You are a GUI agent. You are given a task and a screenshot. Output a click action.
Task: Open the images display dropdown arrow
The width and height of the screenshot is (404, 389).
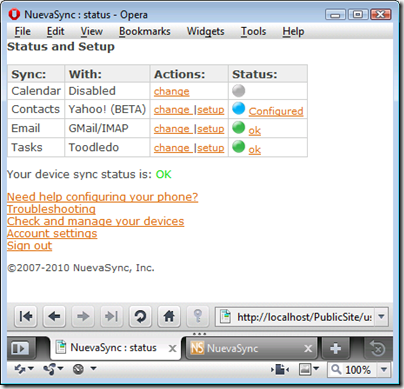coord(316,369)
